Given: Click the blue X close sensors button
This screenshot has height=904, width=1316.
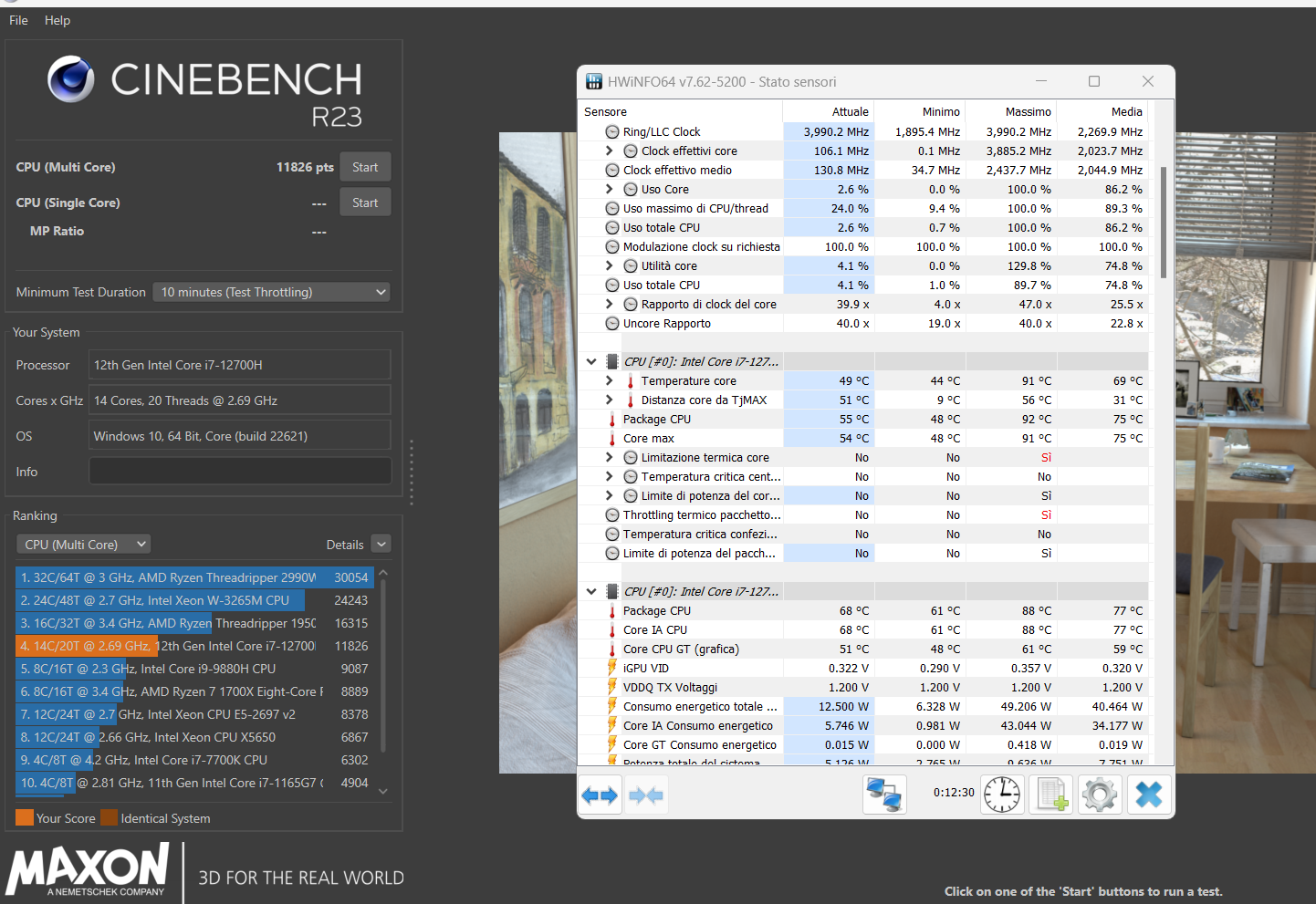Looking at the screenshot, I should 1149,795.
